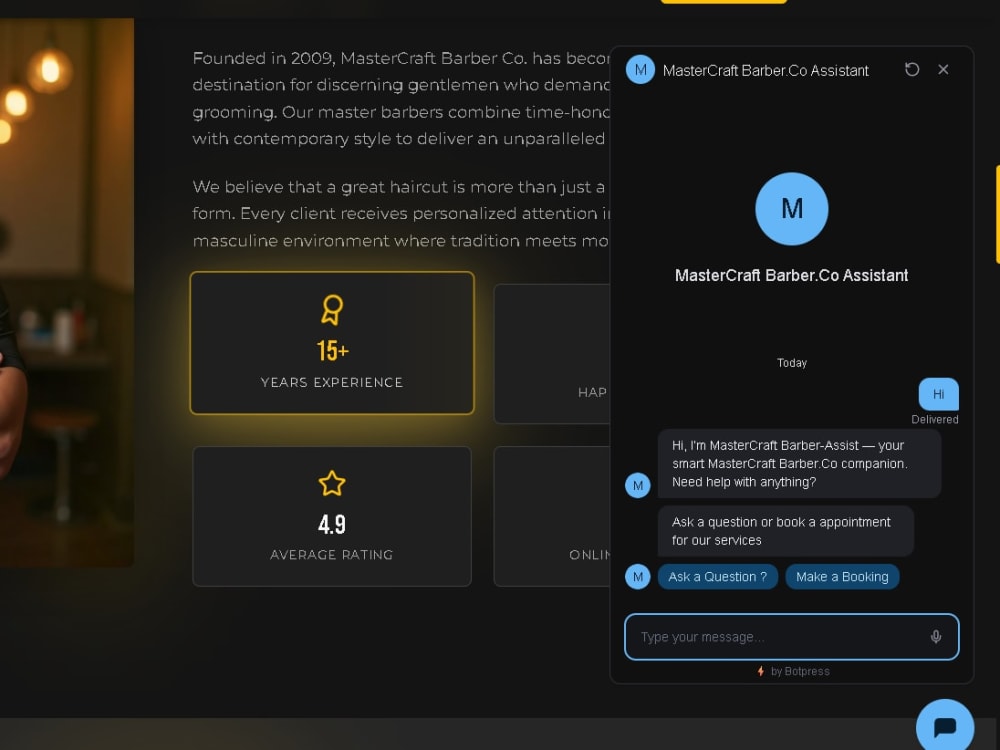Select the "Make a Booking" quick reply
1000x750 pixels.
click(842, 577)
